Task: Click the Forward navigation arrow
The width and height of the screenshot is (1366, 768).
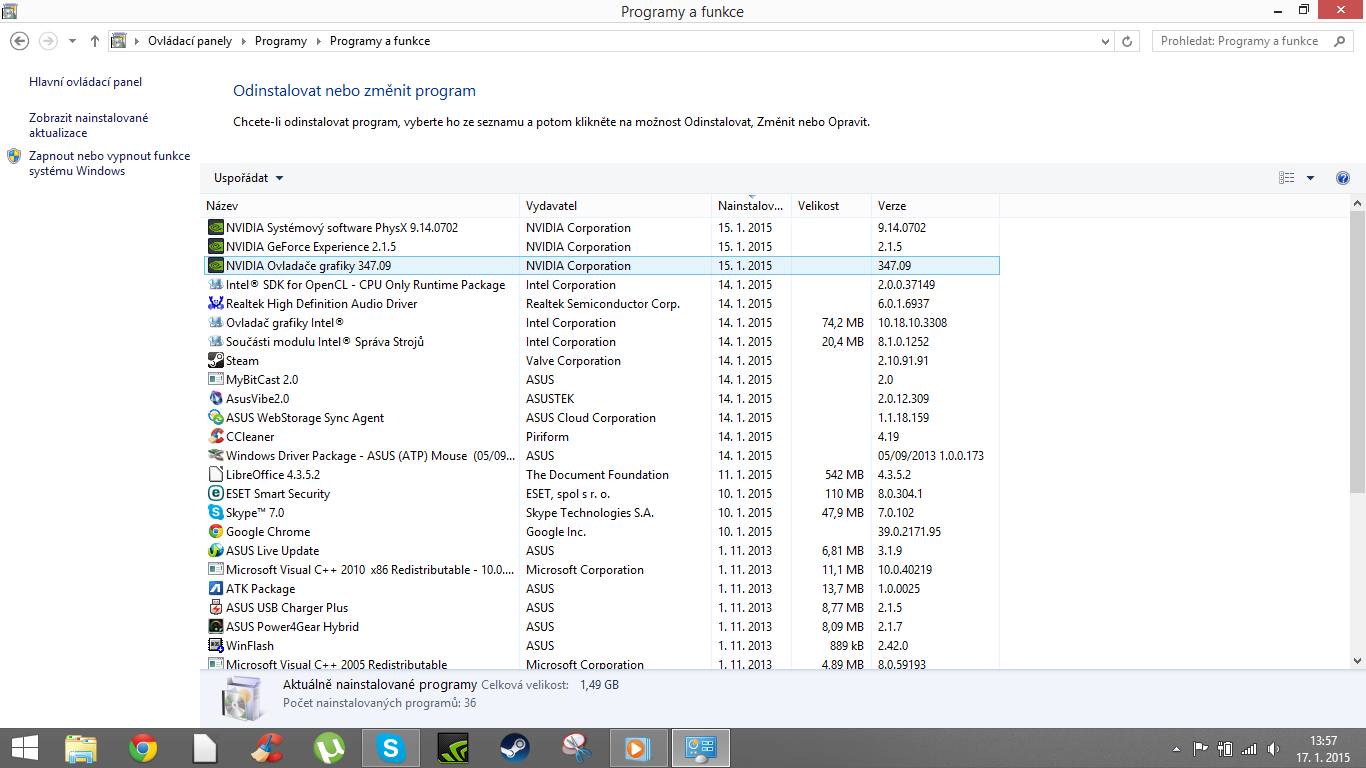Action: (x=47, y=41)
